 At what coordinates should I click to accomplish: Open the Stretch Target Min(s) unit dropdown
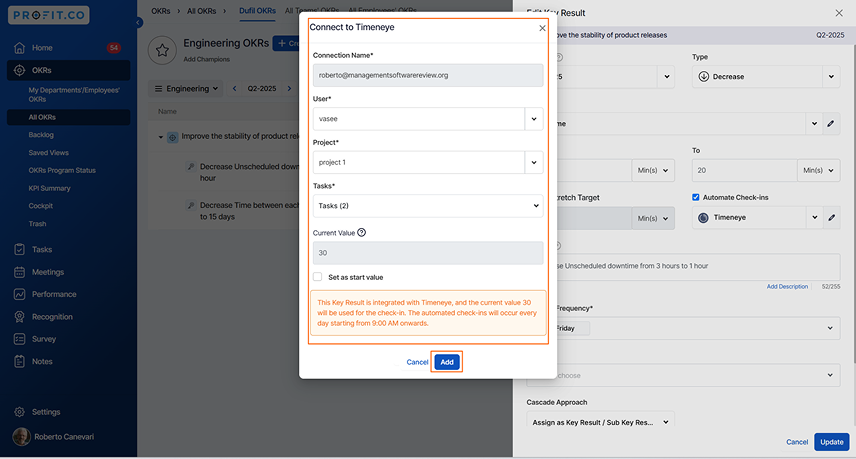653,218
